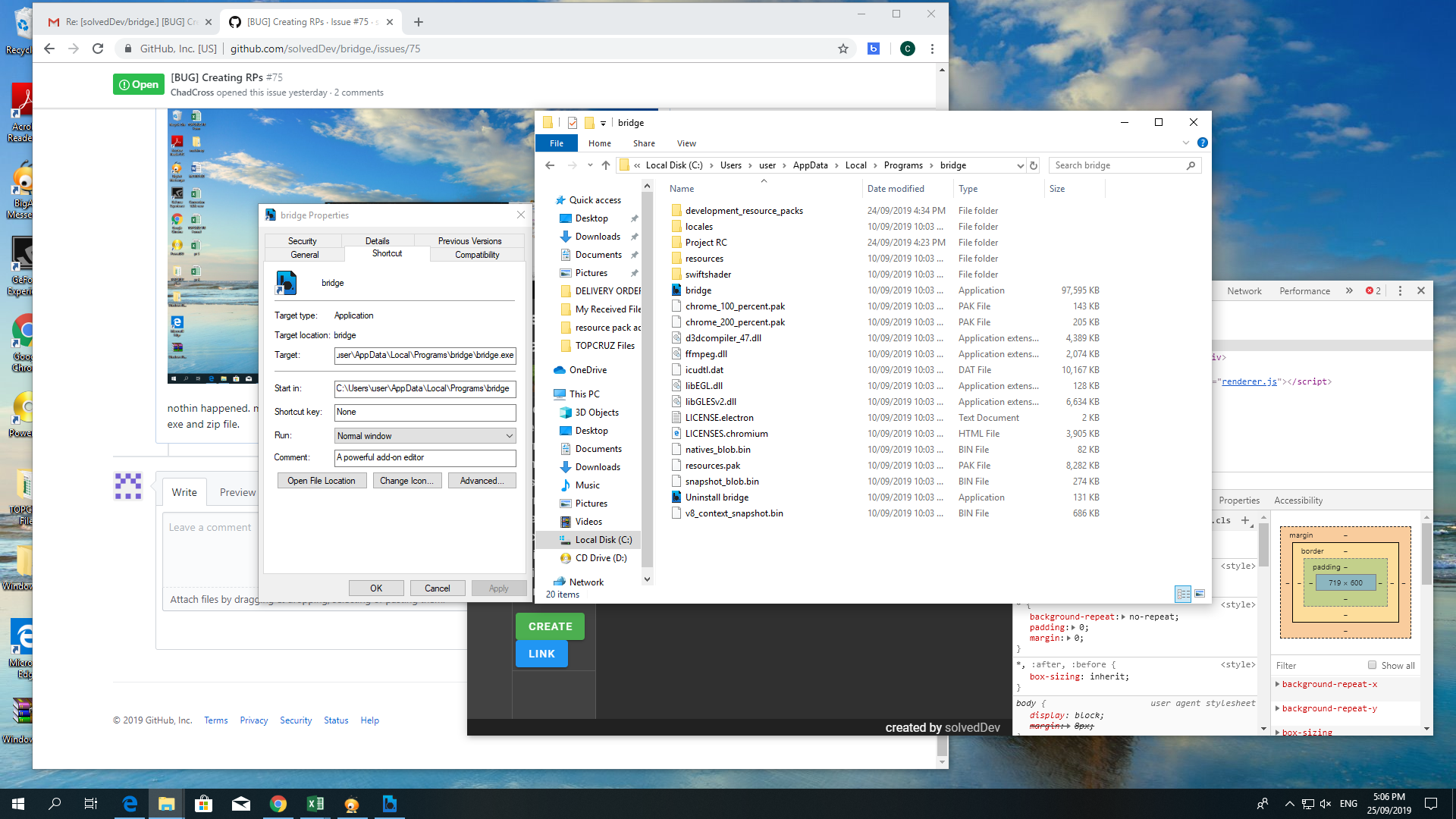Open the Run dropdown in bridge Properties

(508, 435)
